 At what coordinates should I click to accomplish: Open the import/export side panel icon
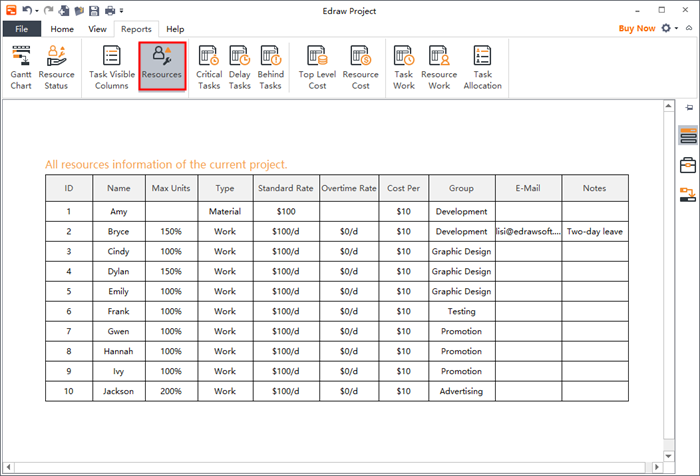point(688,195)
